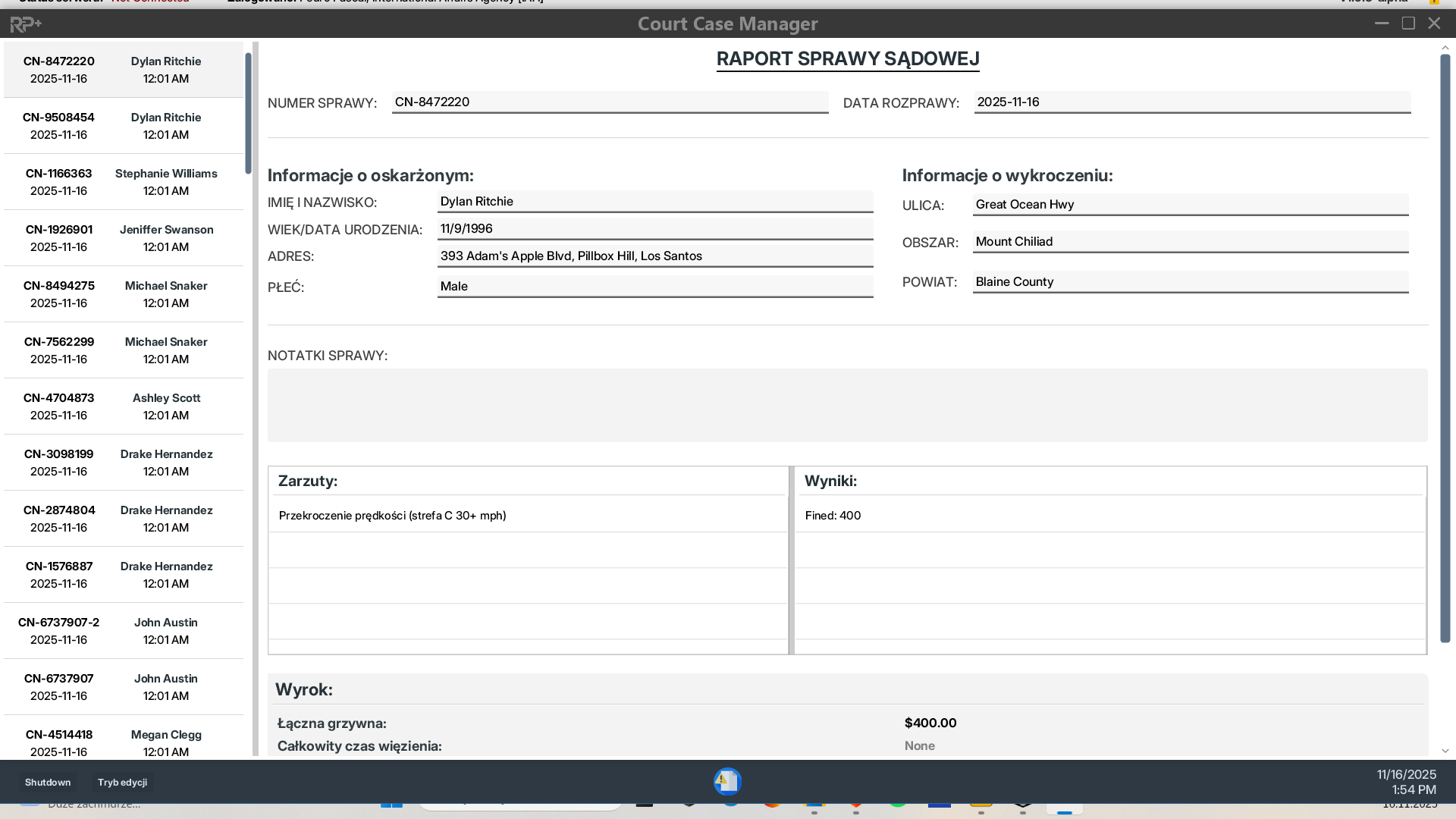Click the report panel scroll down arrow
1456x819 pixels.
click(x=1445, y=751)
